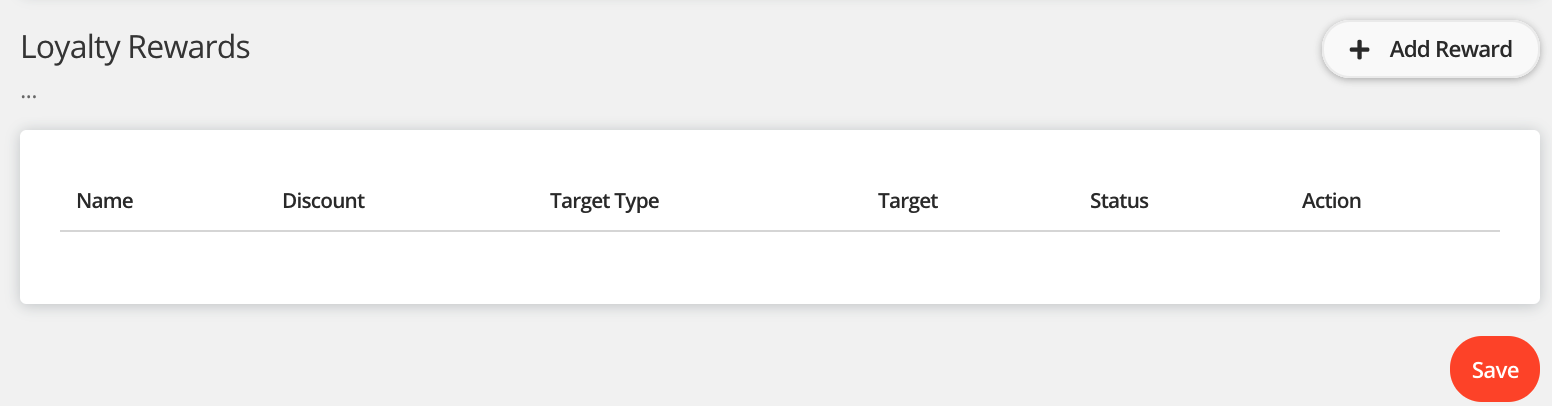Image resolution: width=1552 pixels, height=406 pixels.
Task: Click the gray area between heading and Add Reward
Action: [x=780, y=50]
